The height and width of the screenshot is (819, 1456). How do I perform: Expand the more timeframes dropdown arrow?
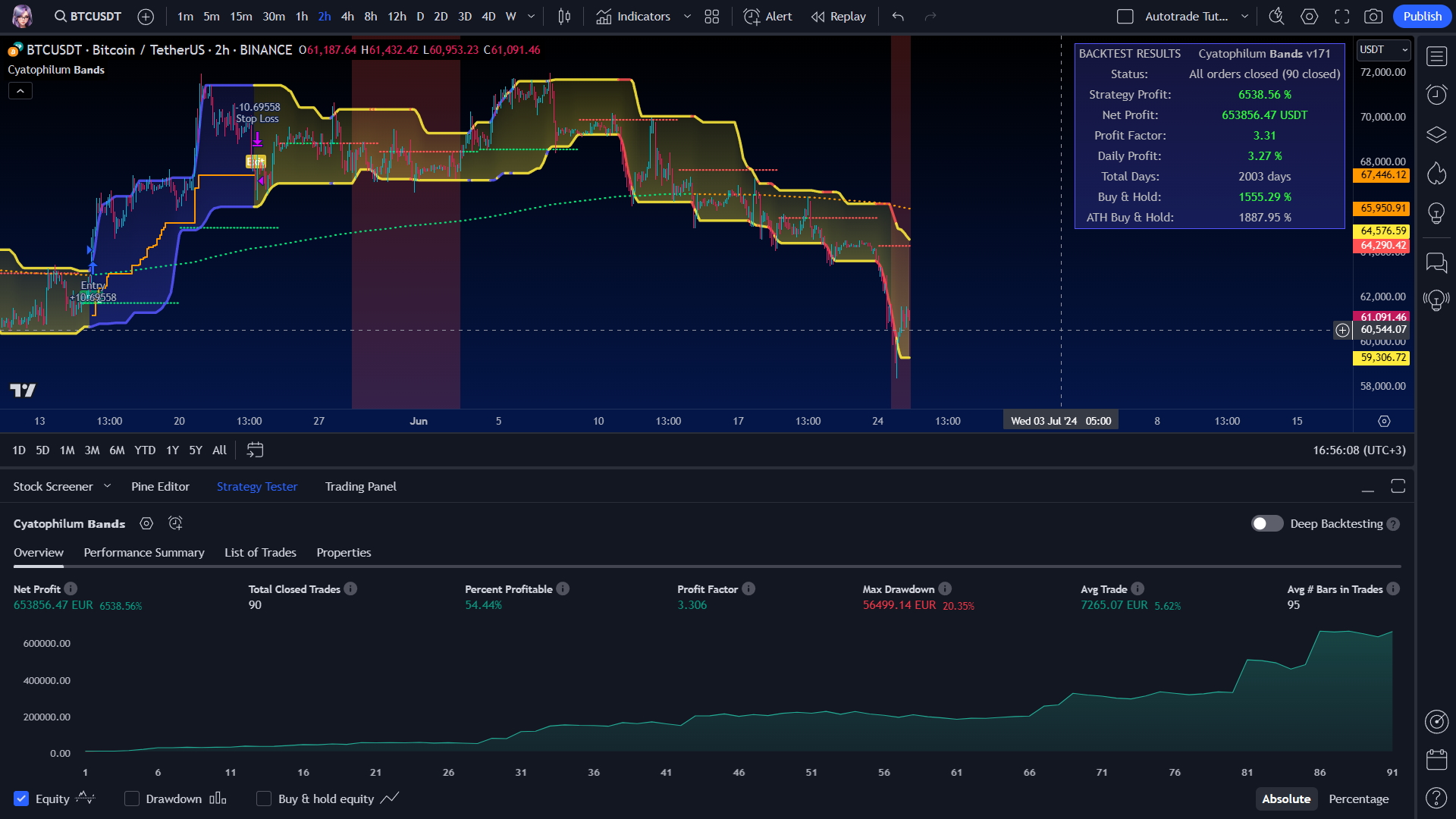coord(531,16)
